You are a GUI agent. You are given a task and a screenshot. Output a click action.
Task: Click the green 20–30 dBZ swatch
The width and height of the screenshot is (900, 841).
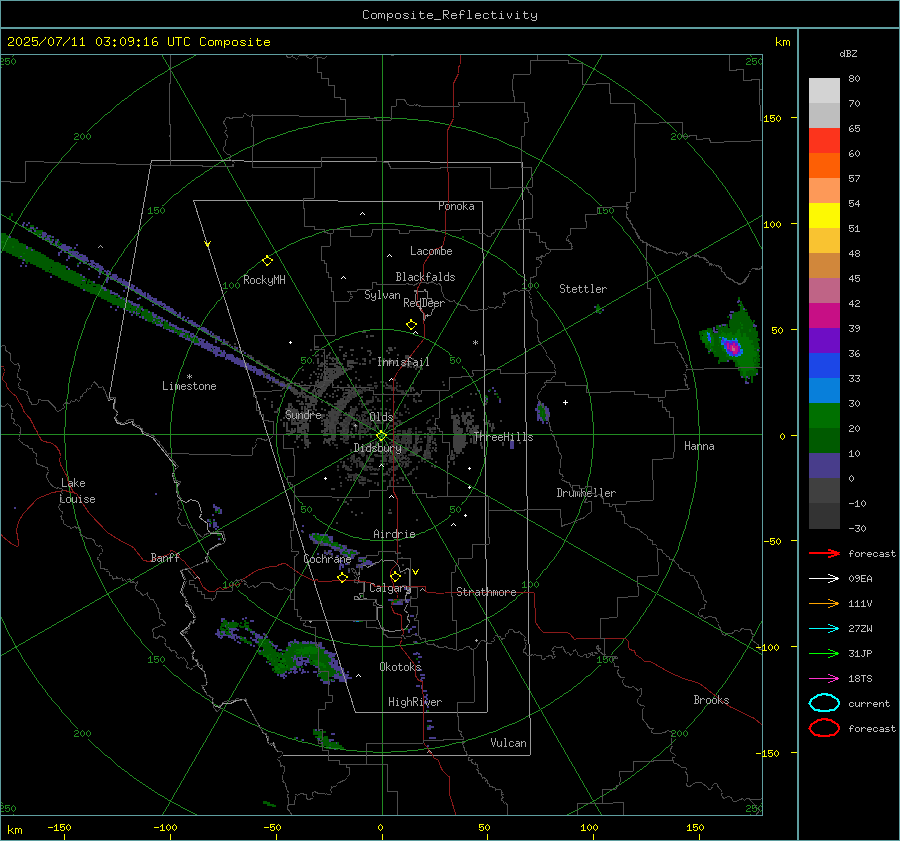pos(824,416)
